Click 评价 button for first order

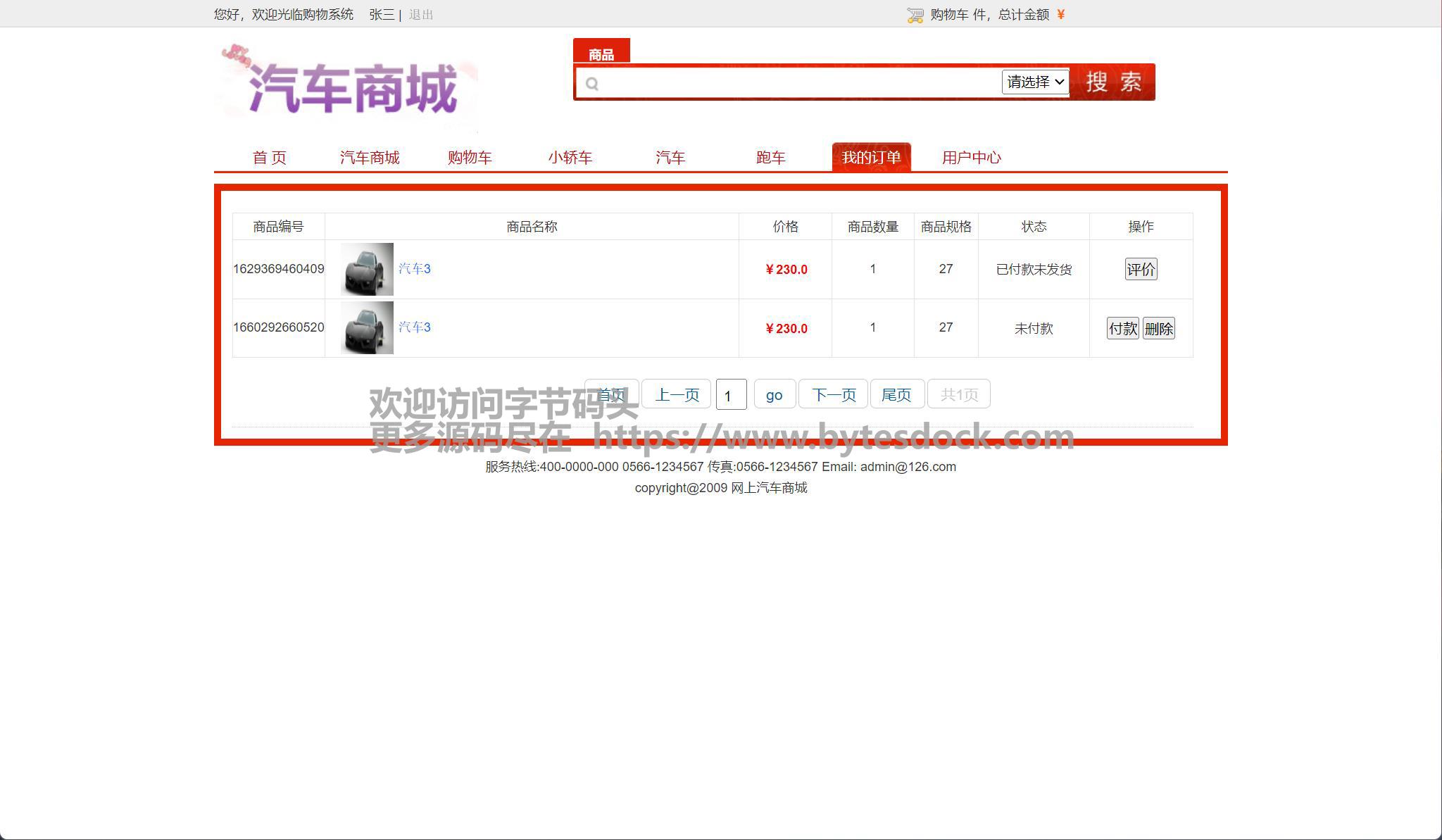coord(1141,269)
